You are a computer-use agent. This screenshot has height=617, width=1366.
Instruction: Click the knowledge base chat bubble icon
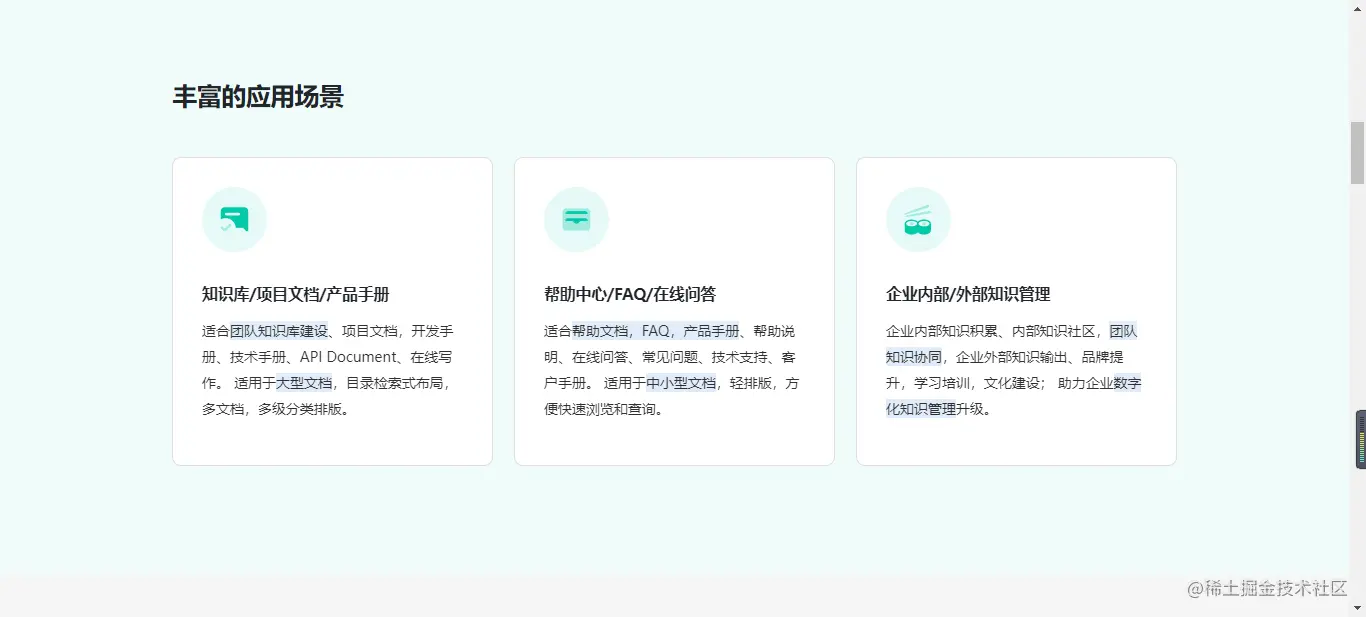tap(234, 220)
